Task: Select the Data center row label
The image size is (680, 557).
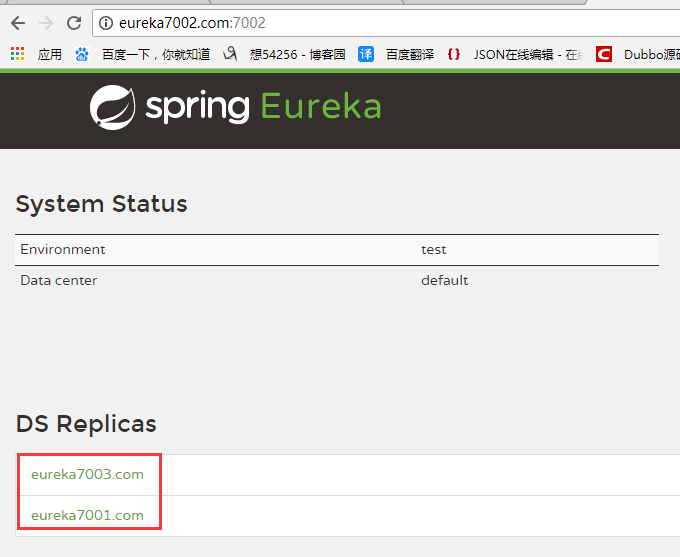Action: pos(59,280)
